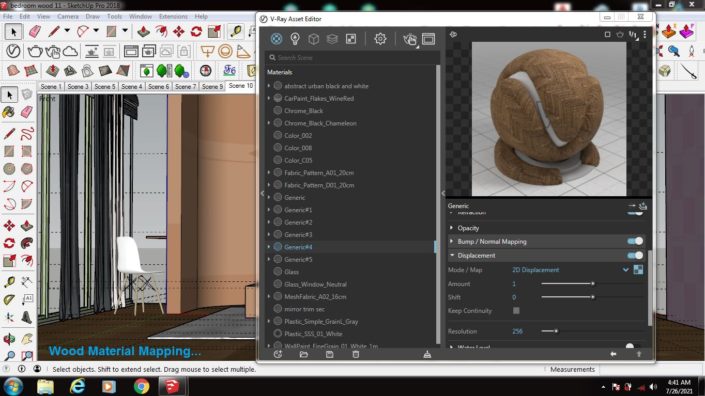Expand Generic#4 material tree arrow
The image size is (705, 396).
(x=269, y=247)
